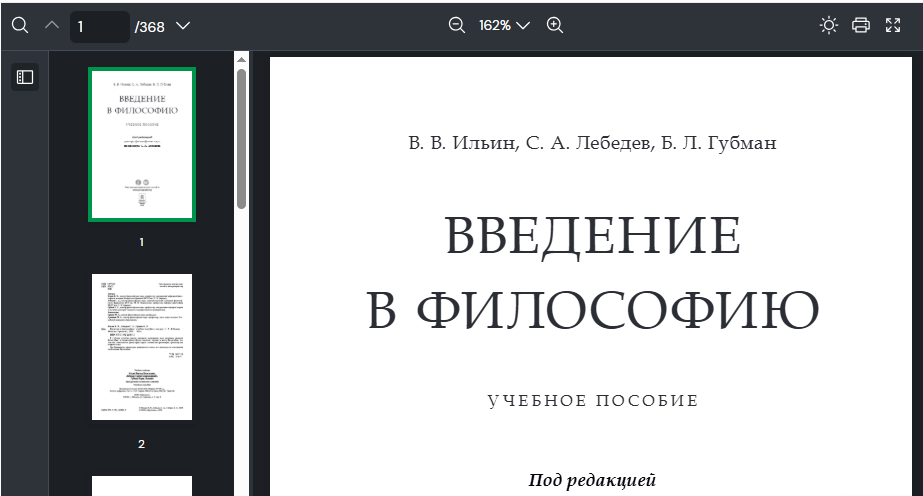Screen dimensions: 923x496
Task: Click the subtitle УЧЕБНОЕ ПОСОБИЕ
Action: [x=593, y=401]
